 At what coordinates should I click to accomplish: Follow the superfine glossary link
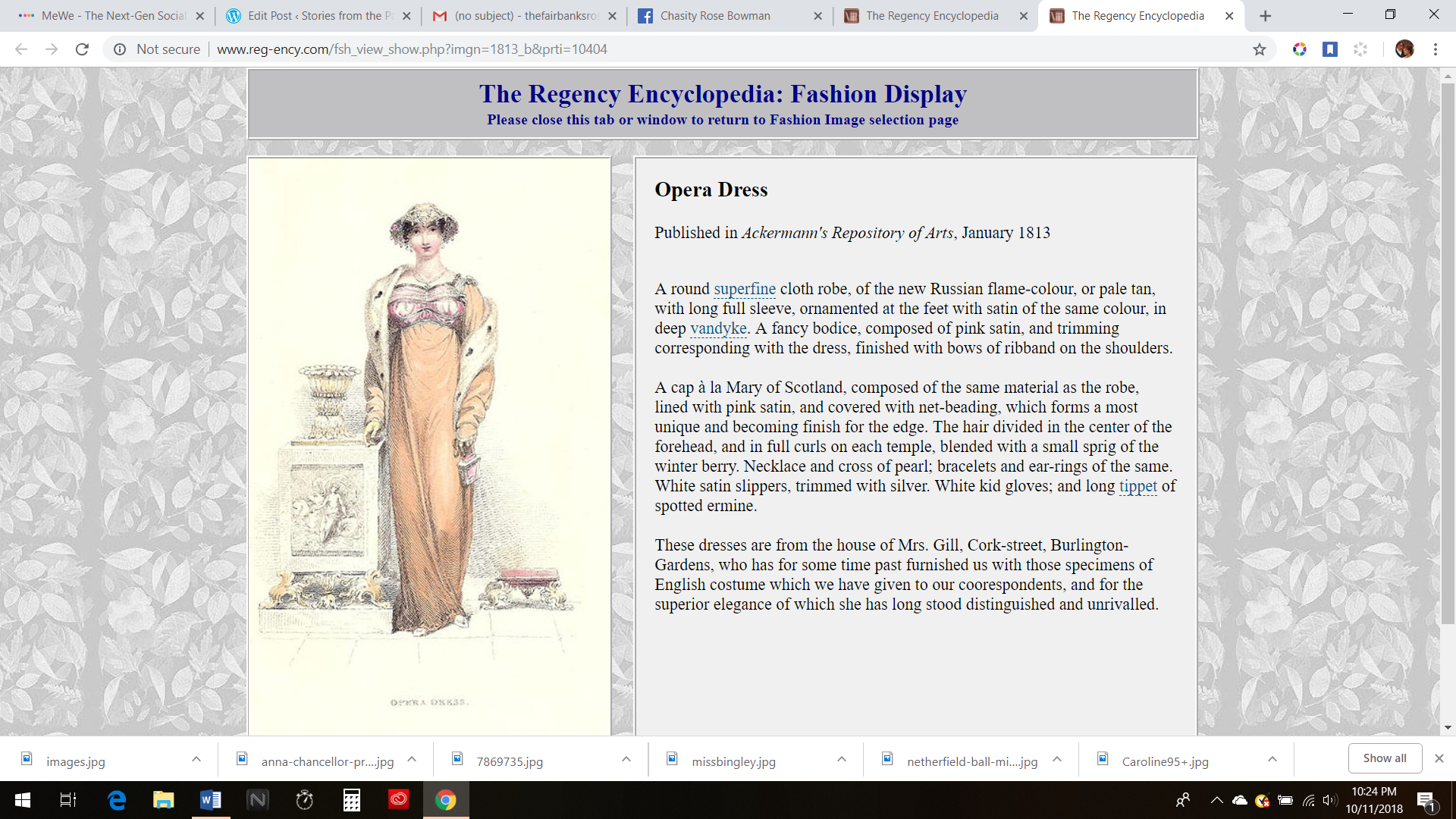click(x=744, y=289)
